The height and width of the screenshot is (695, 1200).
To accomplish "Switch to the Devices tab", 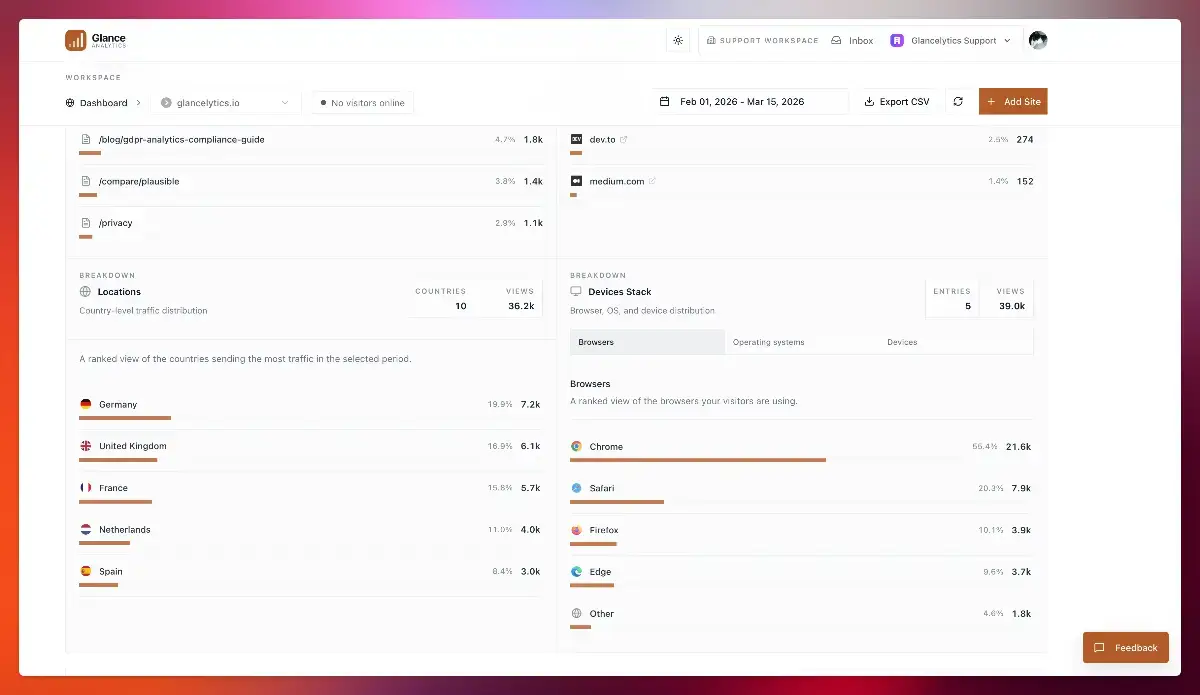I will 902,342.
